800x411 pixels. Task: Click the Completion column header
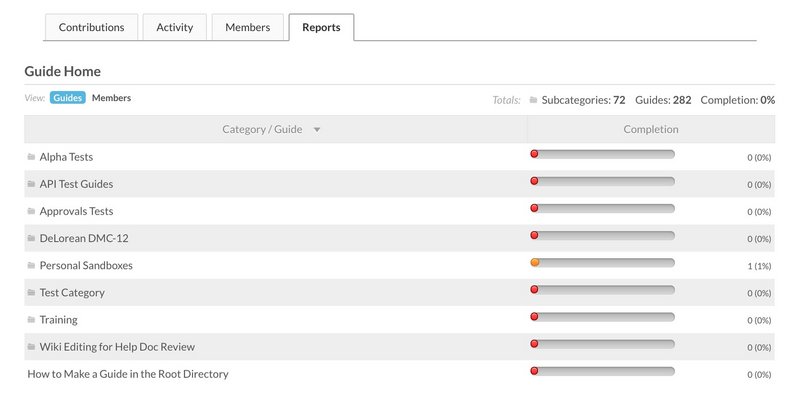click(x=650, y=129)
